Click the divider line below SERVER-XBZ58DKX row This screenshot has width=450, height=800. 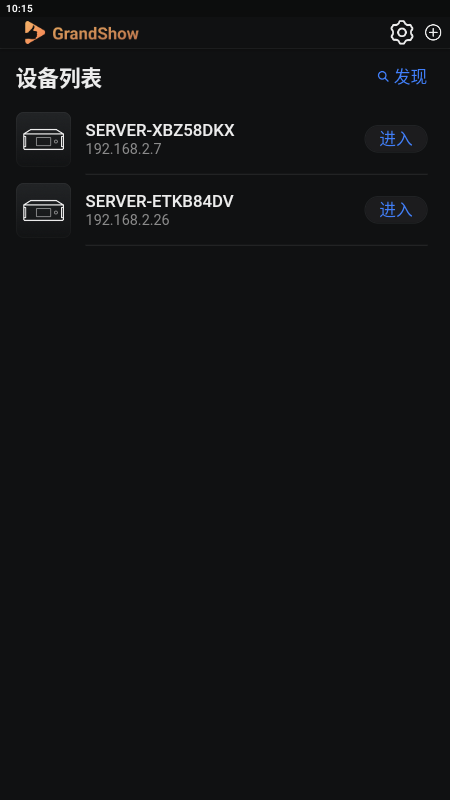[257, 174]
